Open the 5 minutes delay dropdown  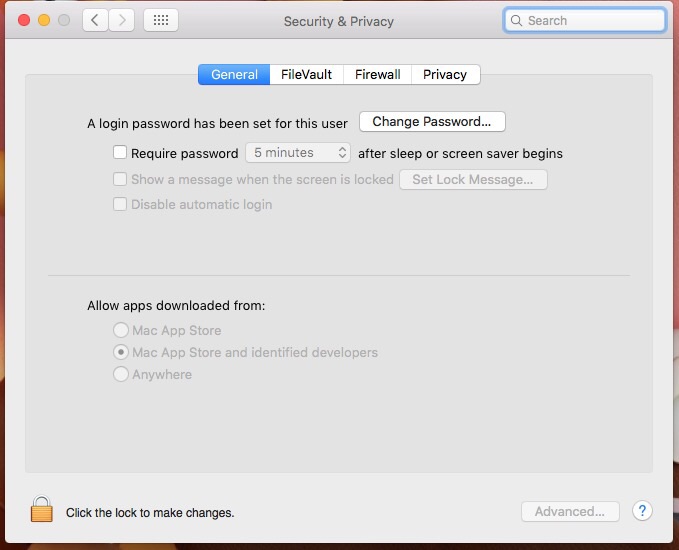pyautogui.click(x=298, y=152)
